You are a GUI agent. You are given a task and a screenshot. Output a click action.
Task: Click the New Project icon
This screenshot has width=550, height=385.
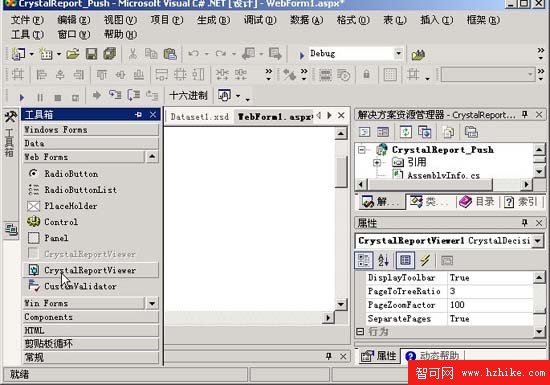click(18, 54)
